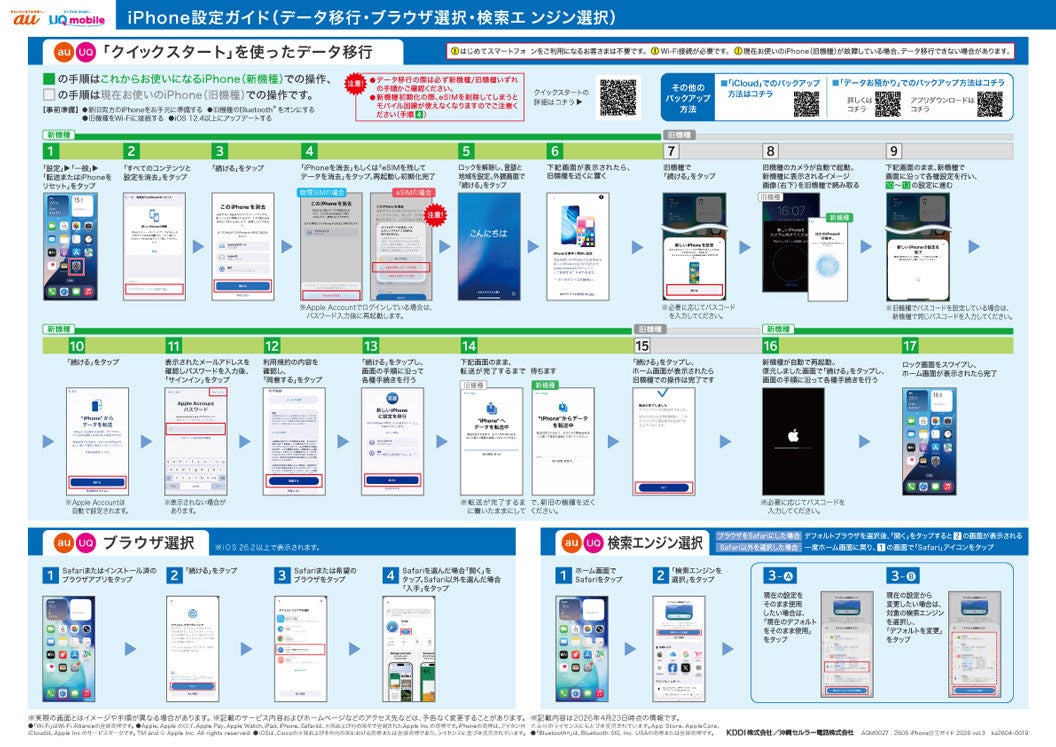Click the '"iPhone"へデータを転送中' old-phone screenshot
Image resolution: width=1056 pixels, height=747 pixels.
(x=492, y=441)
